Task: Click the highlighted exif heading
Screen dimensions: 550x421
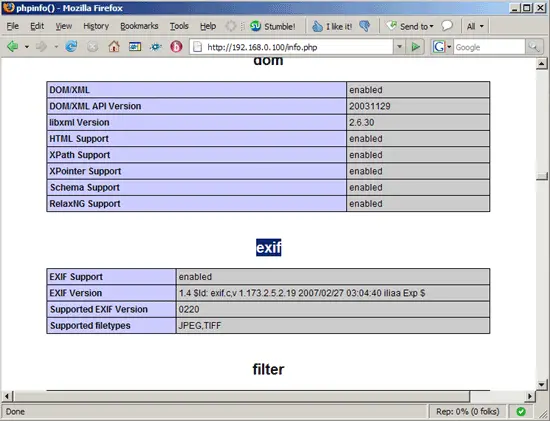Action: (268, 248)
